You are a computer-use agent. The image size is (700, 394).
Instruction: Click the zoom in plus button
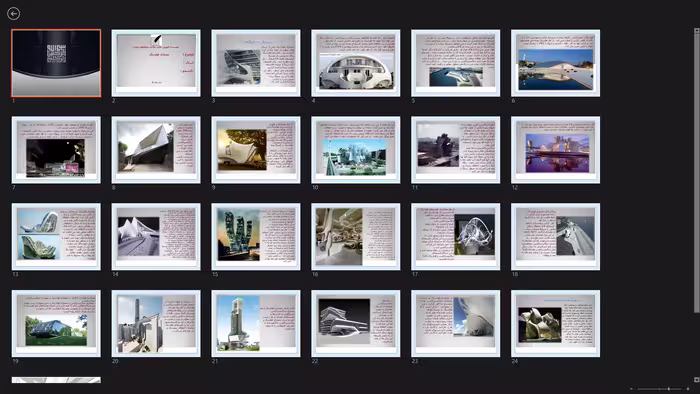[x=688, y=389]
